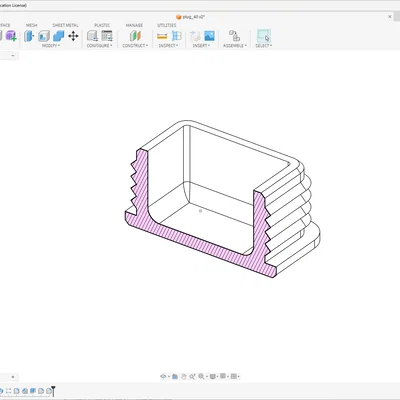Close the plug_40 document tab

(390, 16)
